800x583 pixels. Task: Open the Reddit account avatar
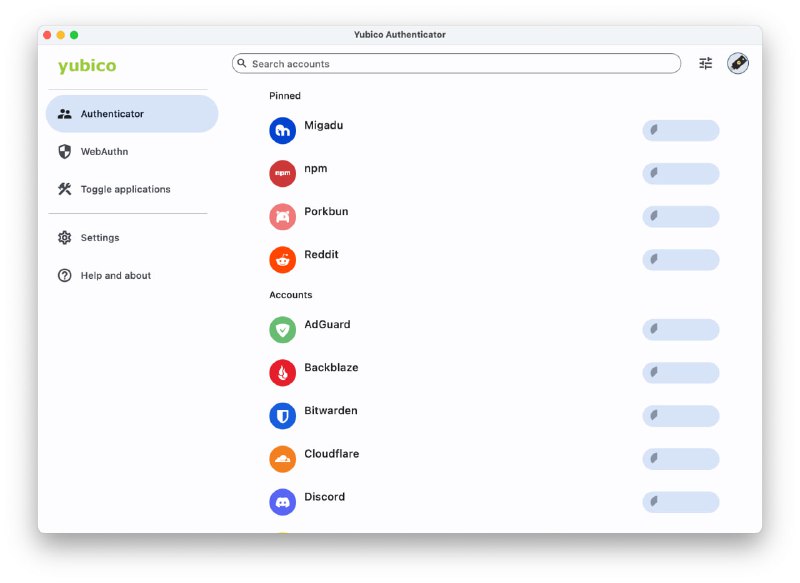[x=282, y=260]
